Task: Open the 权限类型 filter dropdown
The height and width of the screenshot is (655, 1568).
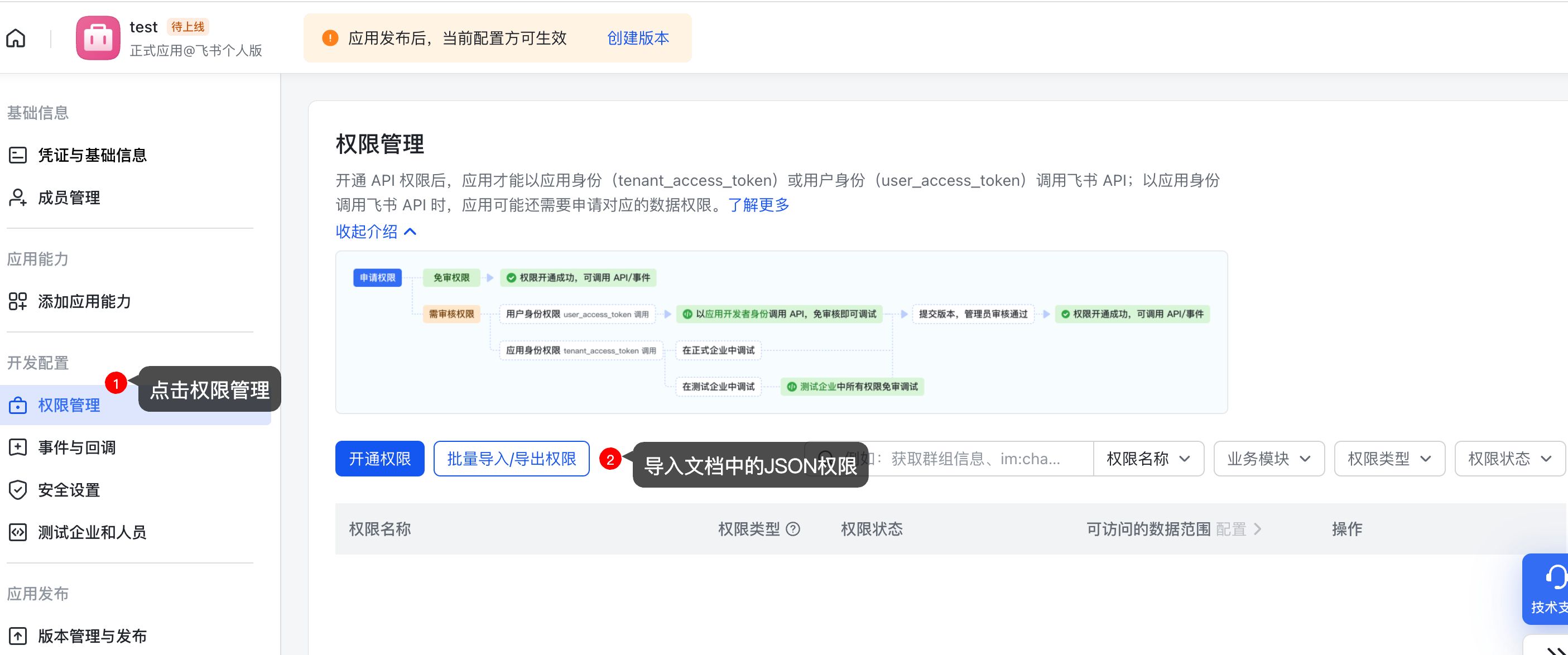Action: tap(1389, 459)
